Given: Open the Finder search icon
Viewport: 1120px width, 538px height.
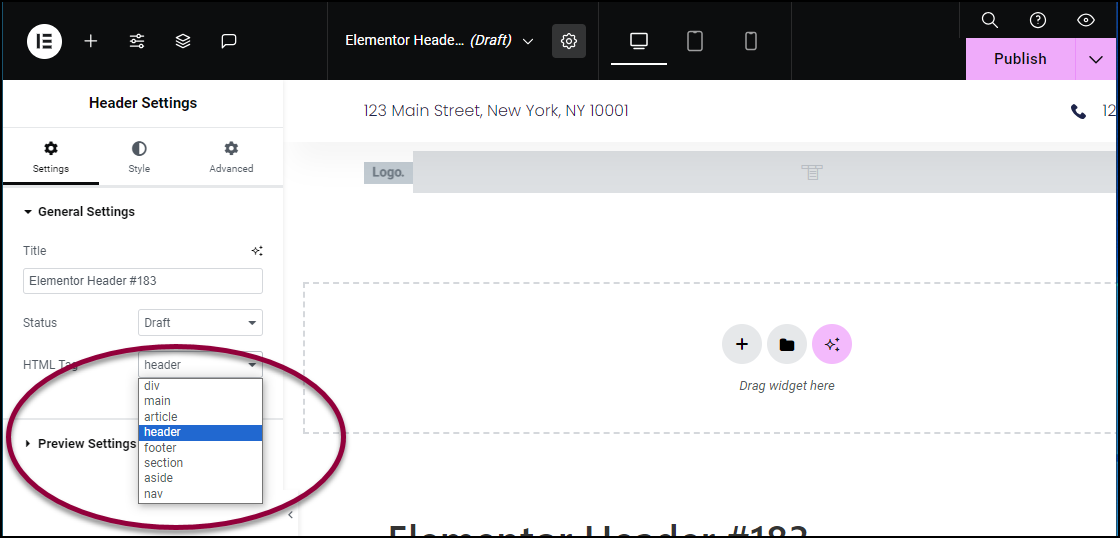Looking at the screenshot, I should tap(989, 20).
